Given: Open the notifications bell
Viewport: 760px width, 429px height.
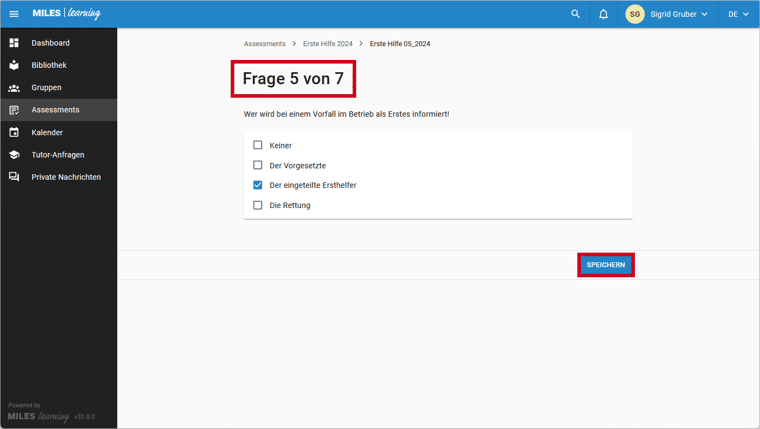Looking at the screenshot, I should 603,14.
